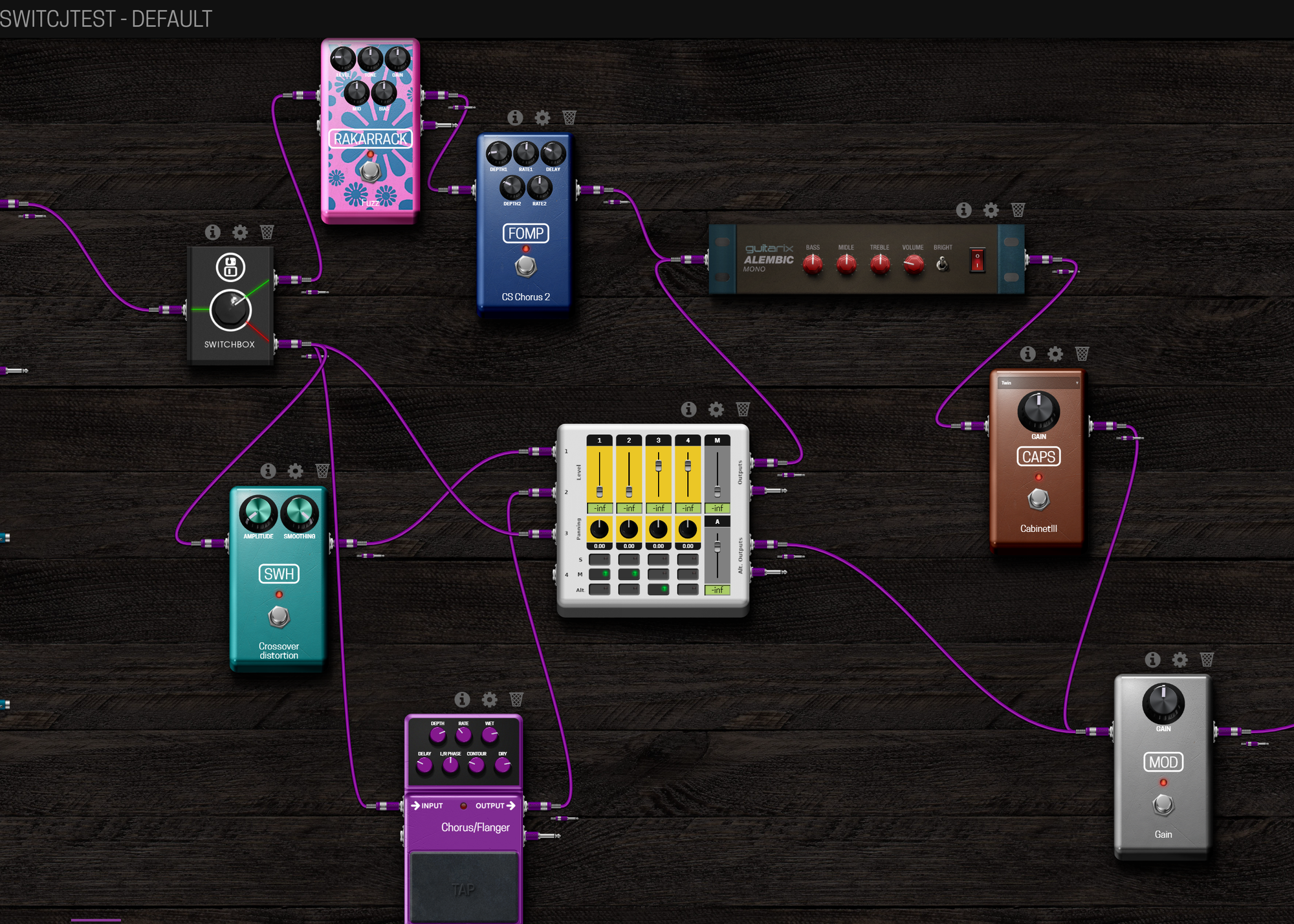Click the Alembic BASS knob
Screen dimensions: 1294x924
coord(813,263)
